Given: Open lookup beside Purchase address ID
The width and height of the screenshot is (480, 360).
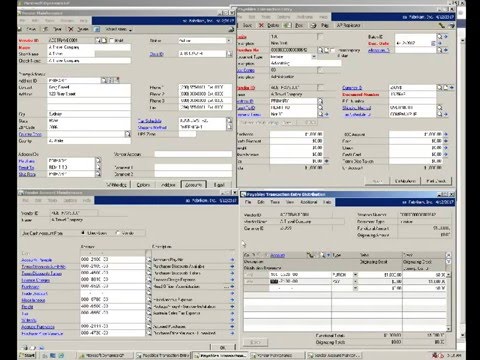Looking at the screenshot, I should pyautogui.click(x=98, y=161).
